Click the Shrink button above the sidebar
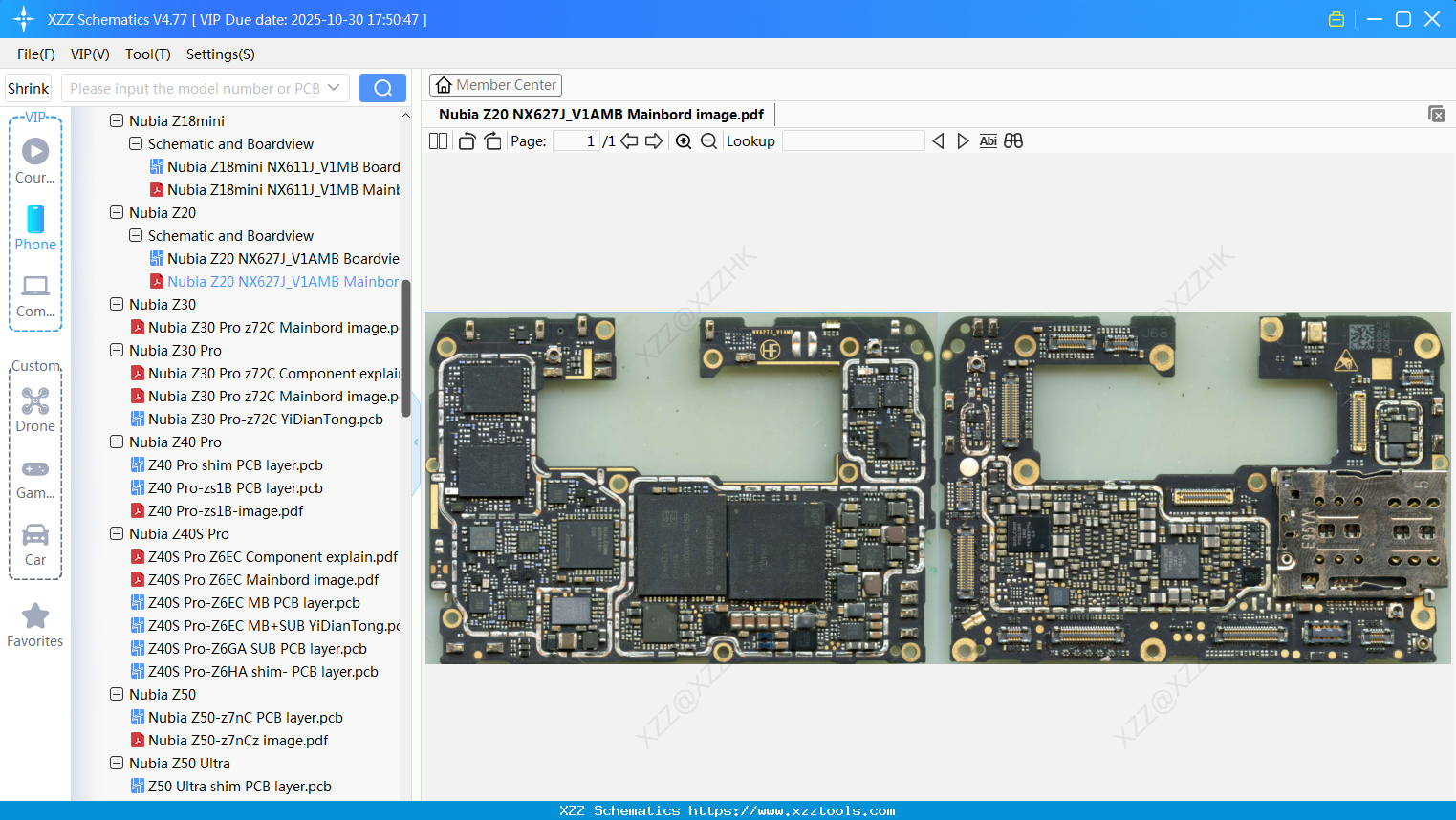 (x=28, y=87)
